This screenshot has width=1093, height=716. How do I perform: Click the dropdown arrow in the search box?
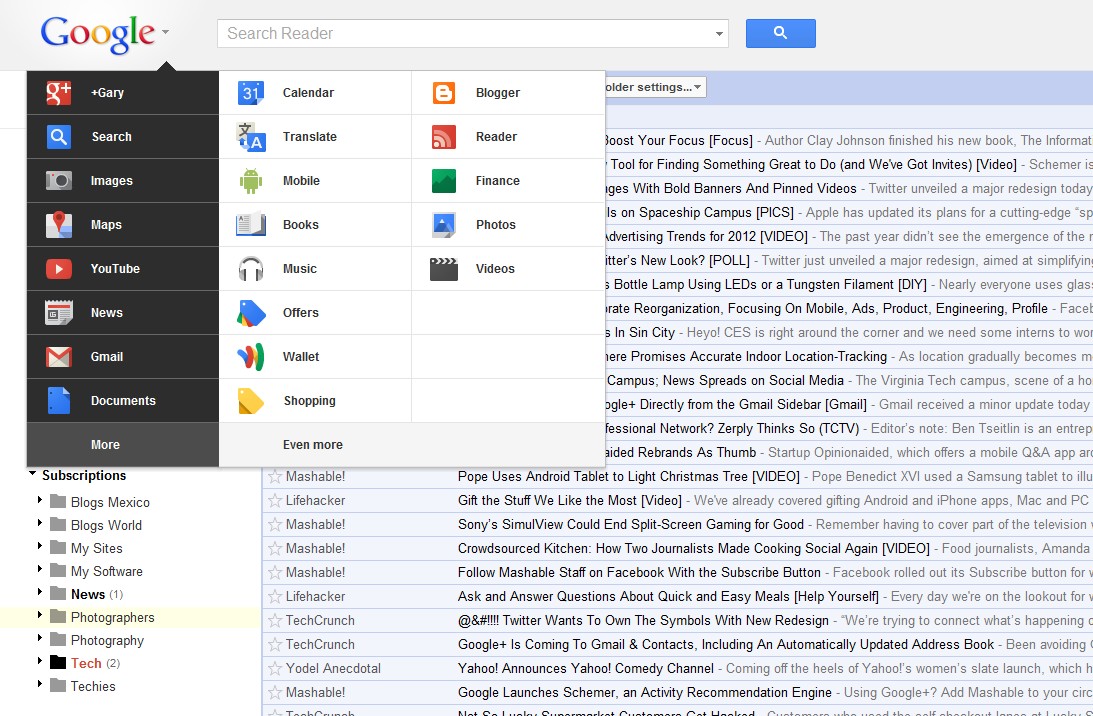(719, 34)
